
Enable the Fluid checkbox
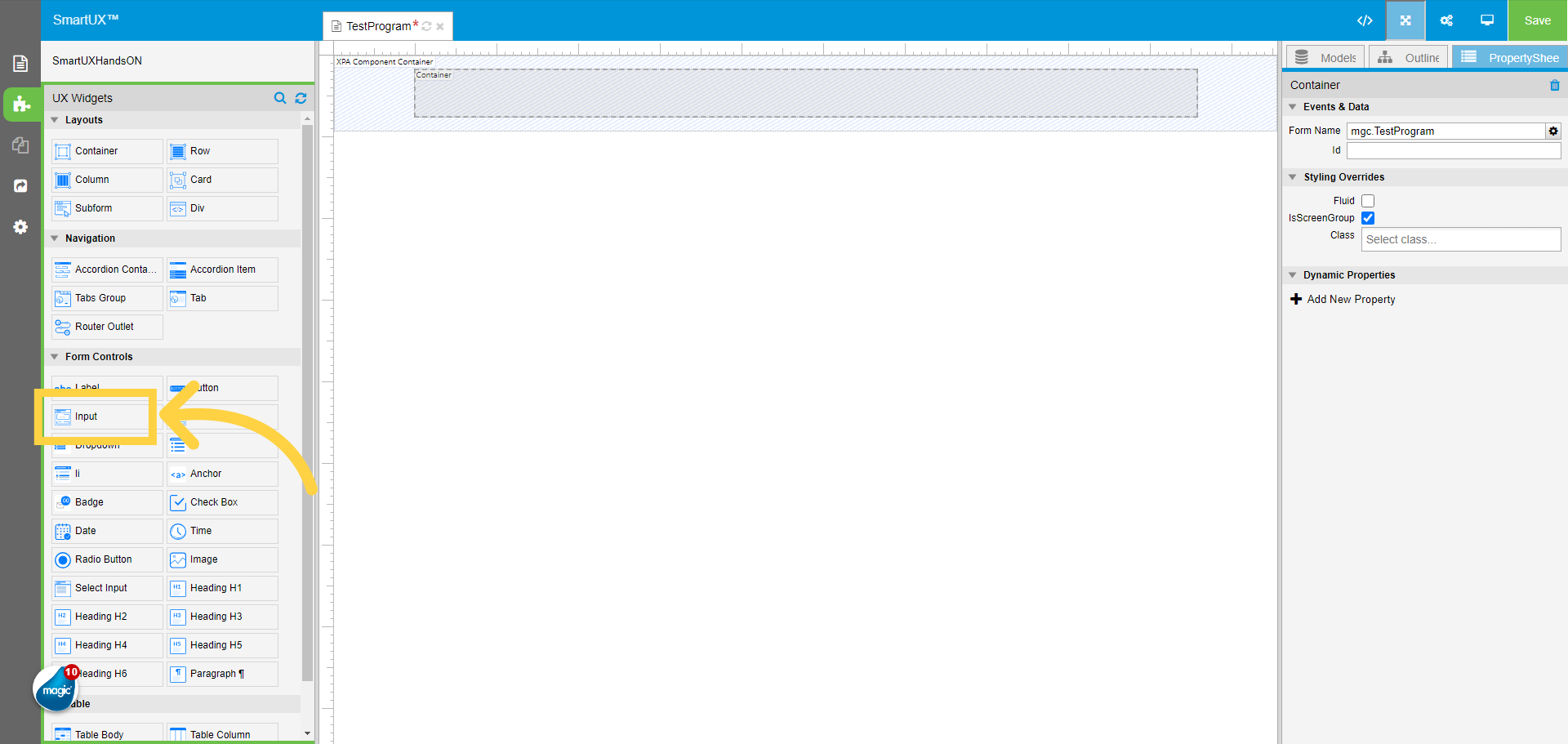click(x=1368, y=201)
